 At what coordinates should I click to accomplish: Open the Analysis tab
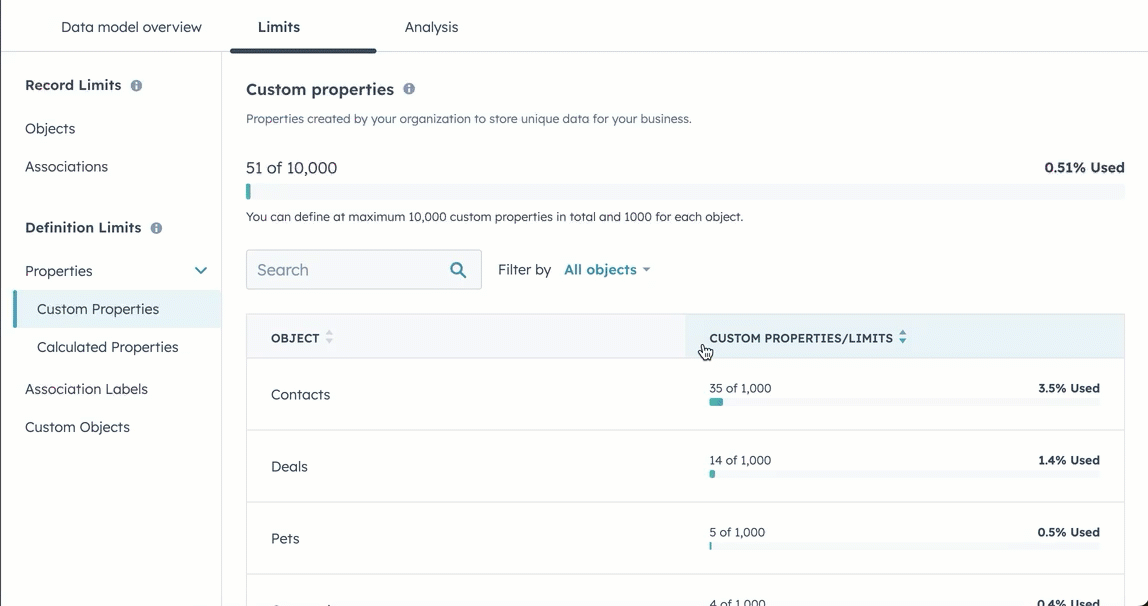(x=431, y=27)
